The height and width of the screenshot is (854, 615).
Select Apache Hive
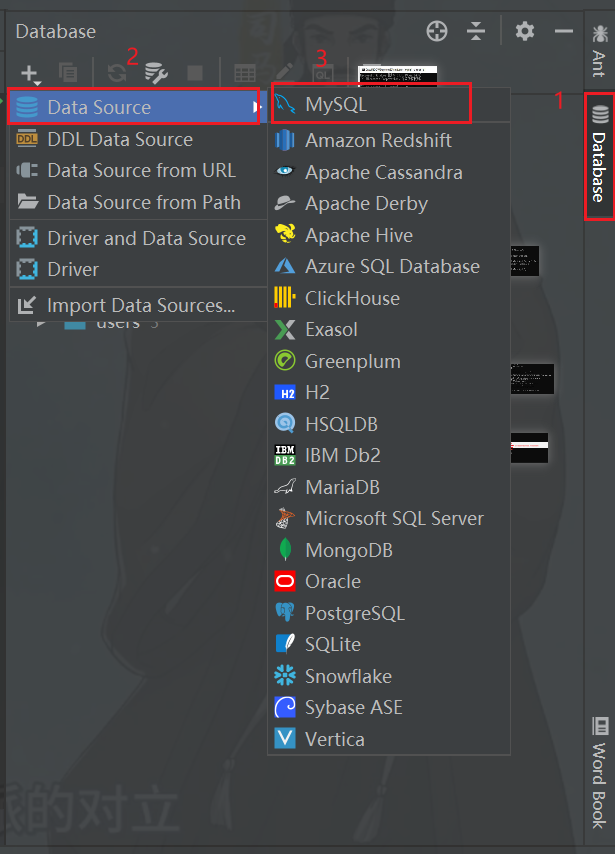[x=389, y=235]
